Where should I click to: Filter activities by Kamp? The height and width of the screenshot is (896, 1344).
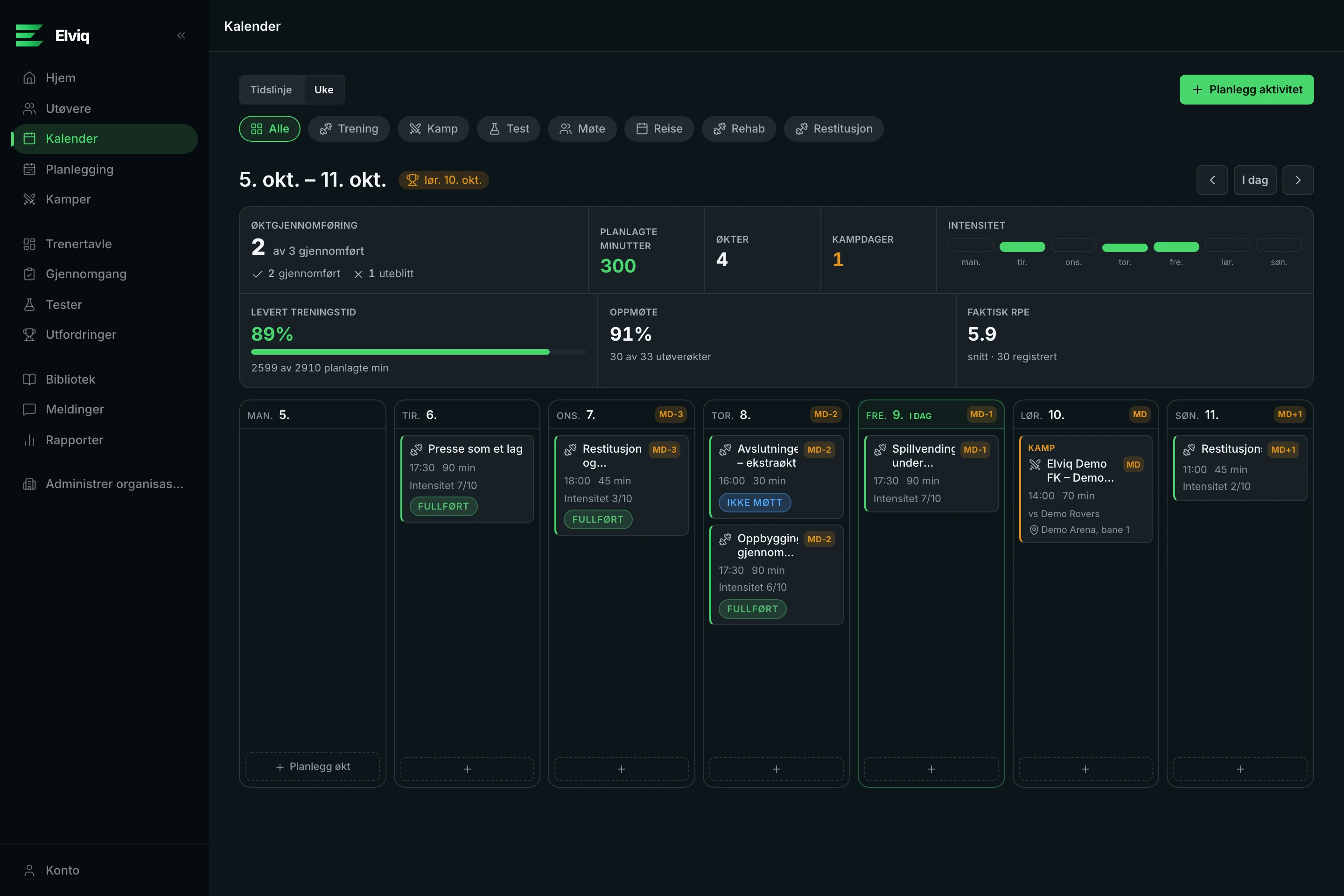point(433,129)
